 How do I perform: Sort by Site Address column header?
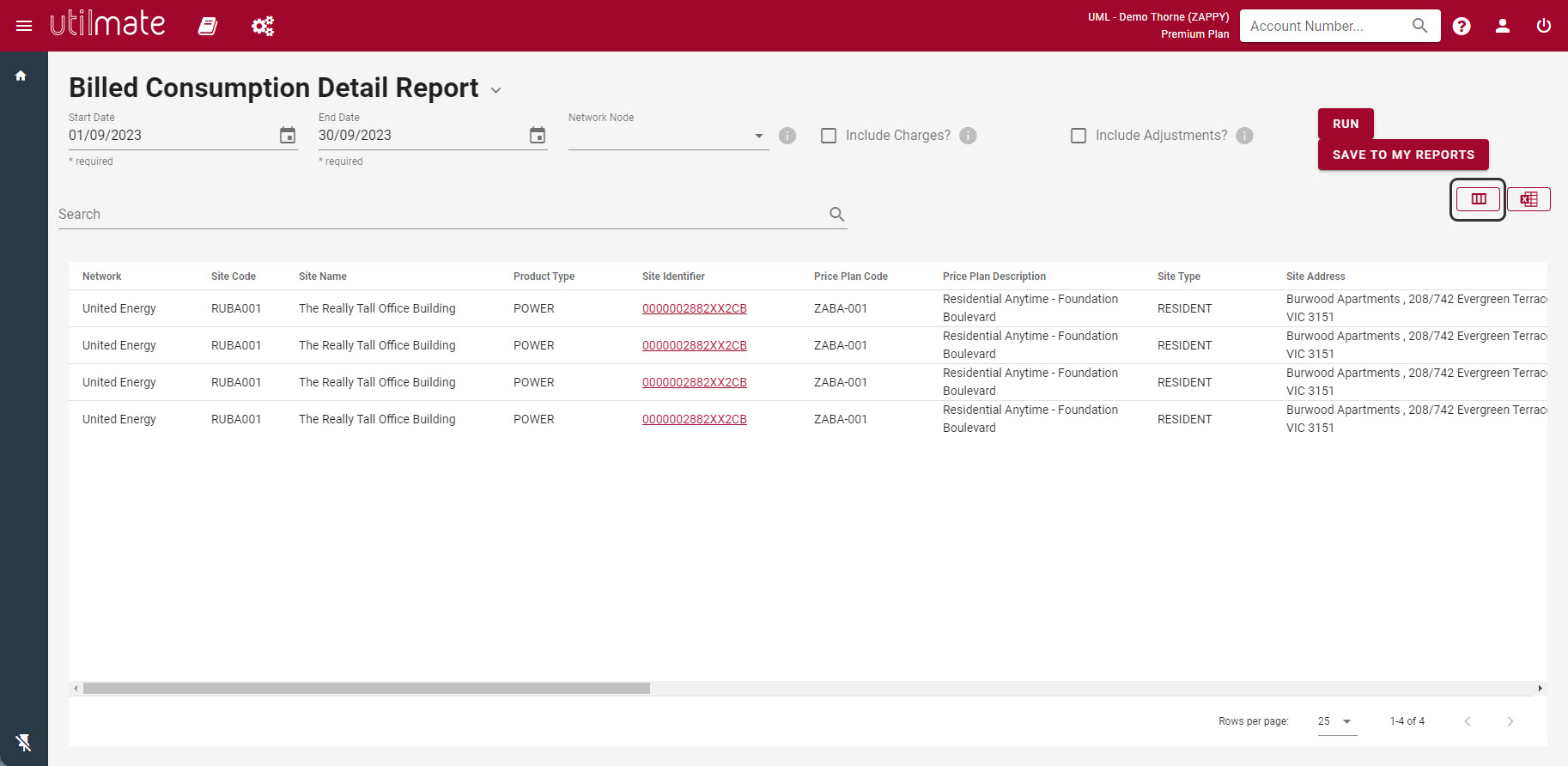(x=1316, y=277)
